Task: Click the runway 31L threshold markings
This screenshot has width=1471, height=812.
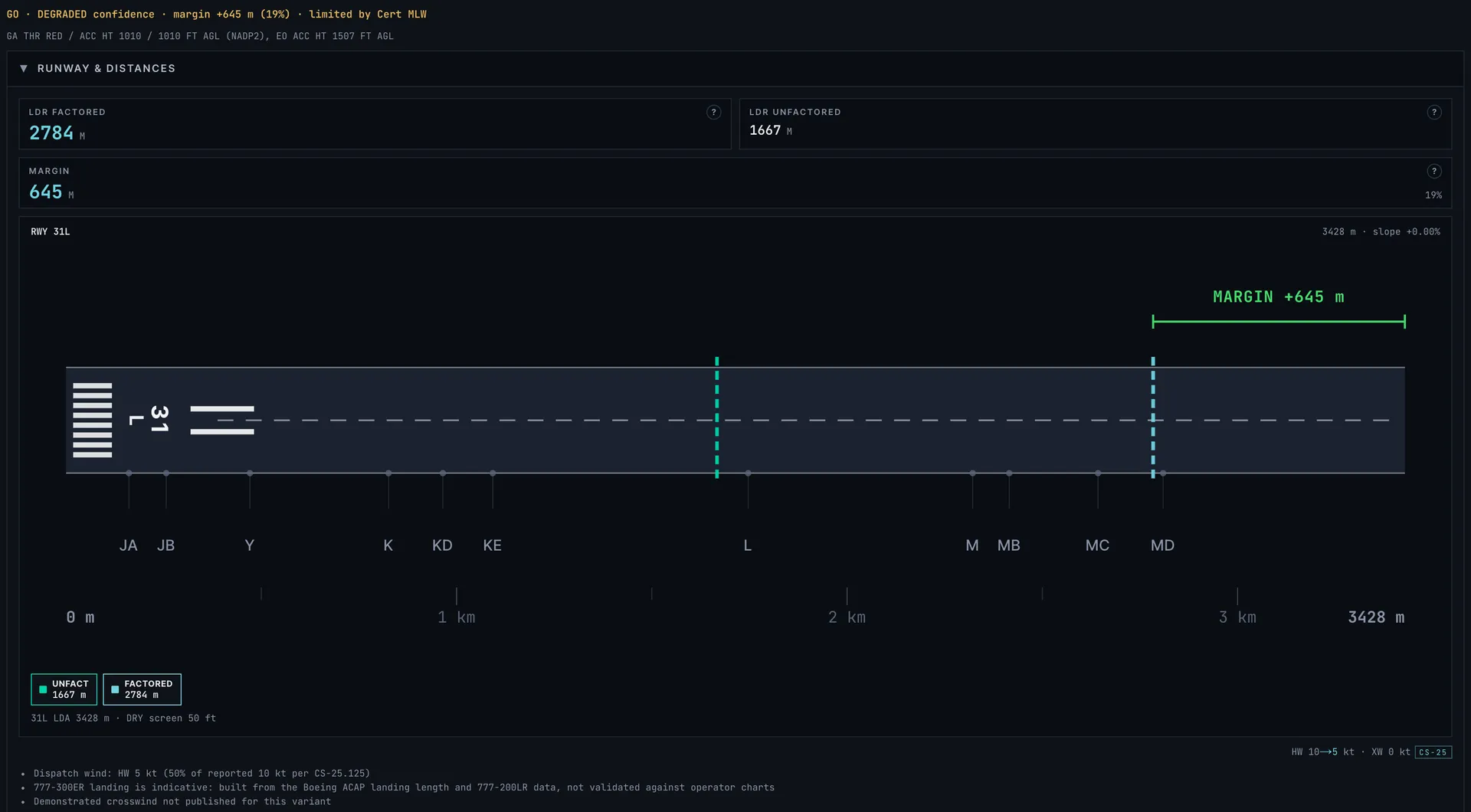Action: (93, 421)
